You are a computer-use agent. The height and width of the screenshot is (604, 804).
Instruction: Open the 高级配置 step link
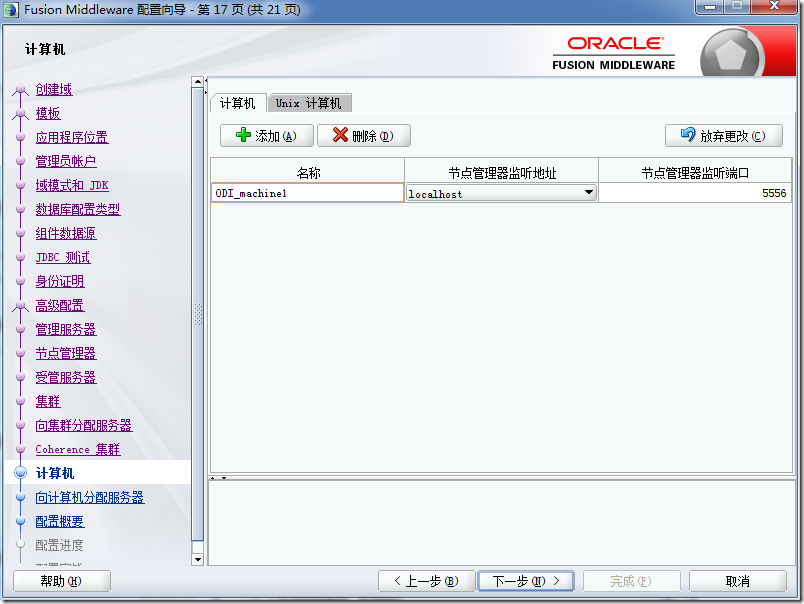(60, 306)
